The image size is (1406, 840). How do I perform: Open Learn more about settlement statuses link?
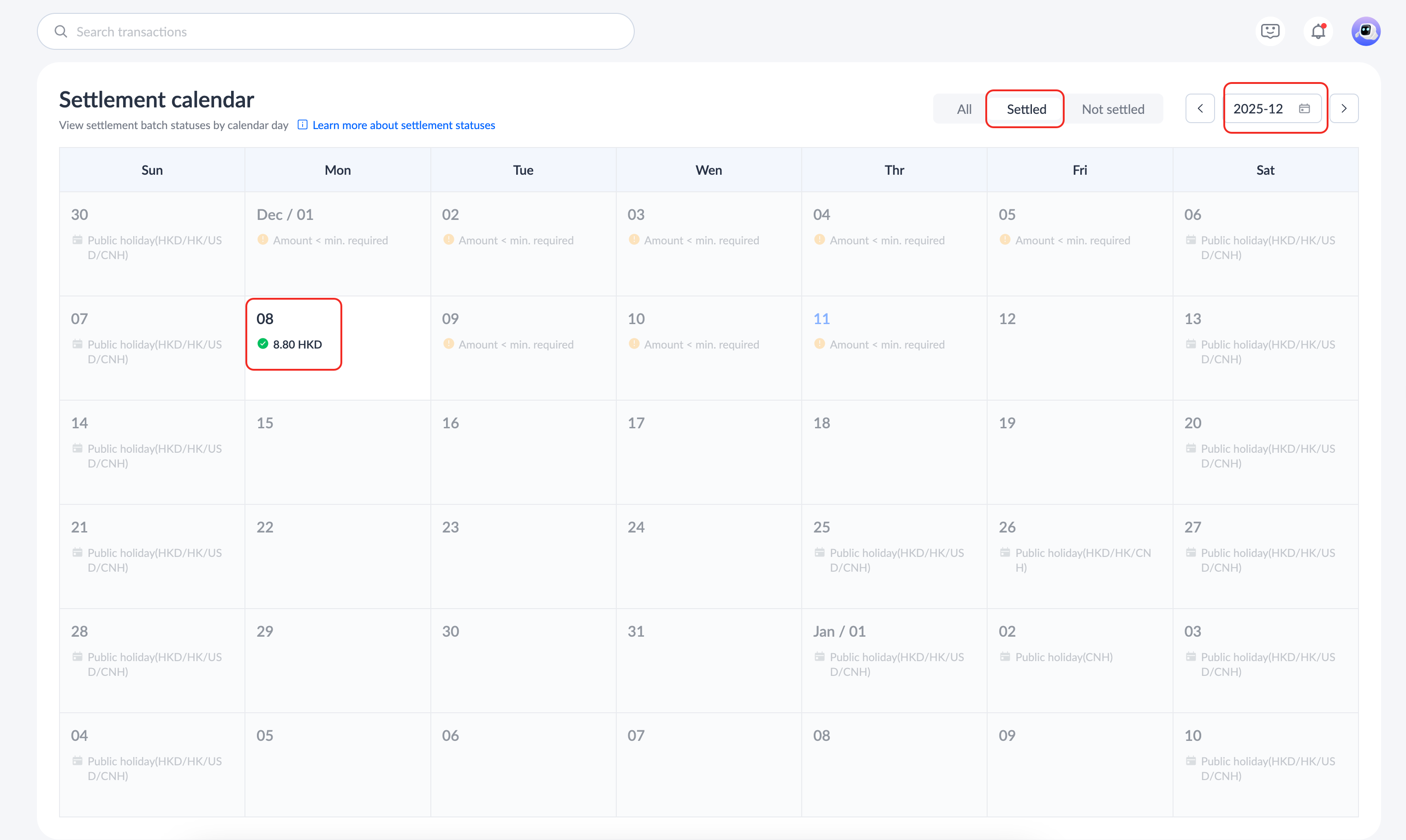coord(403,125)
